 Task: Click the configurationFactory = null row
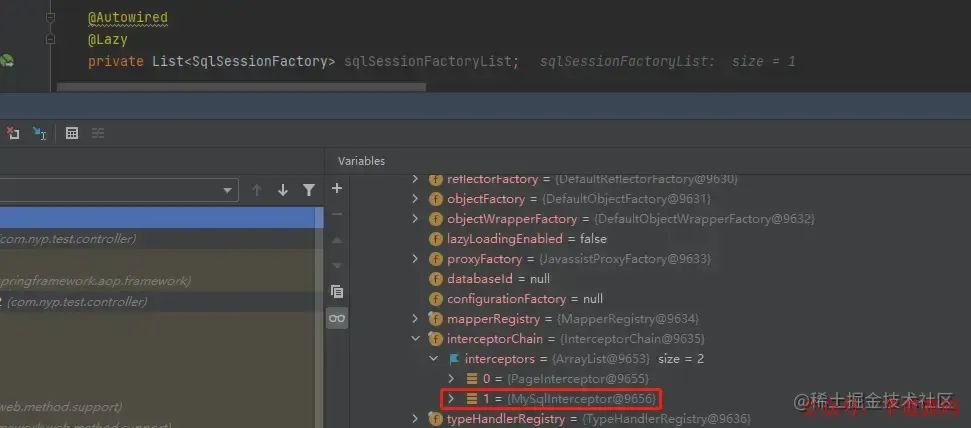tap(525, 299)
